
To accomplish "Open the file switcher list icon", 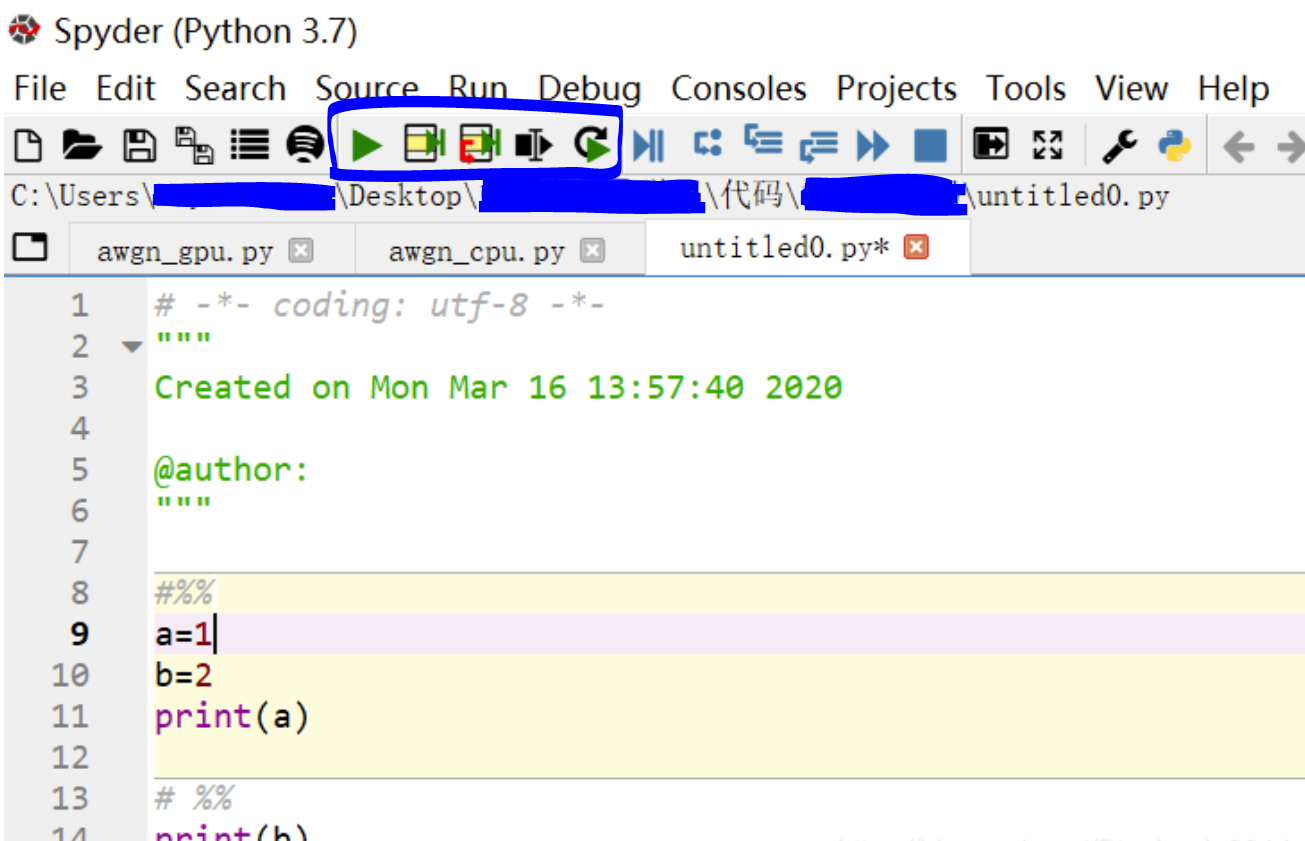I will tap(250, 146).
